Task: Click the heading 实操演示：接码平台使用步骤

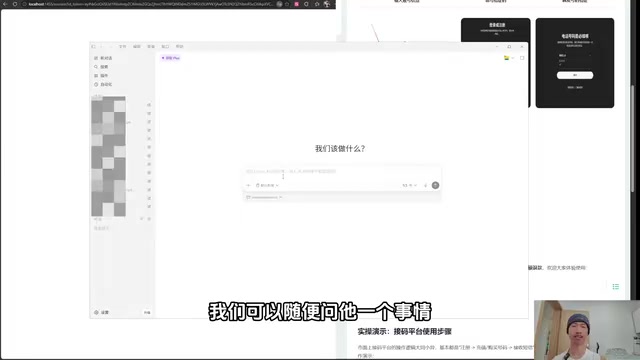Action: pos(404,331)
